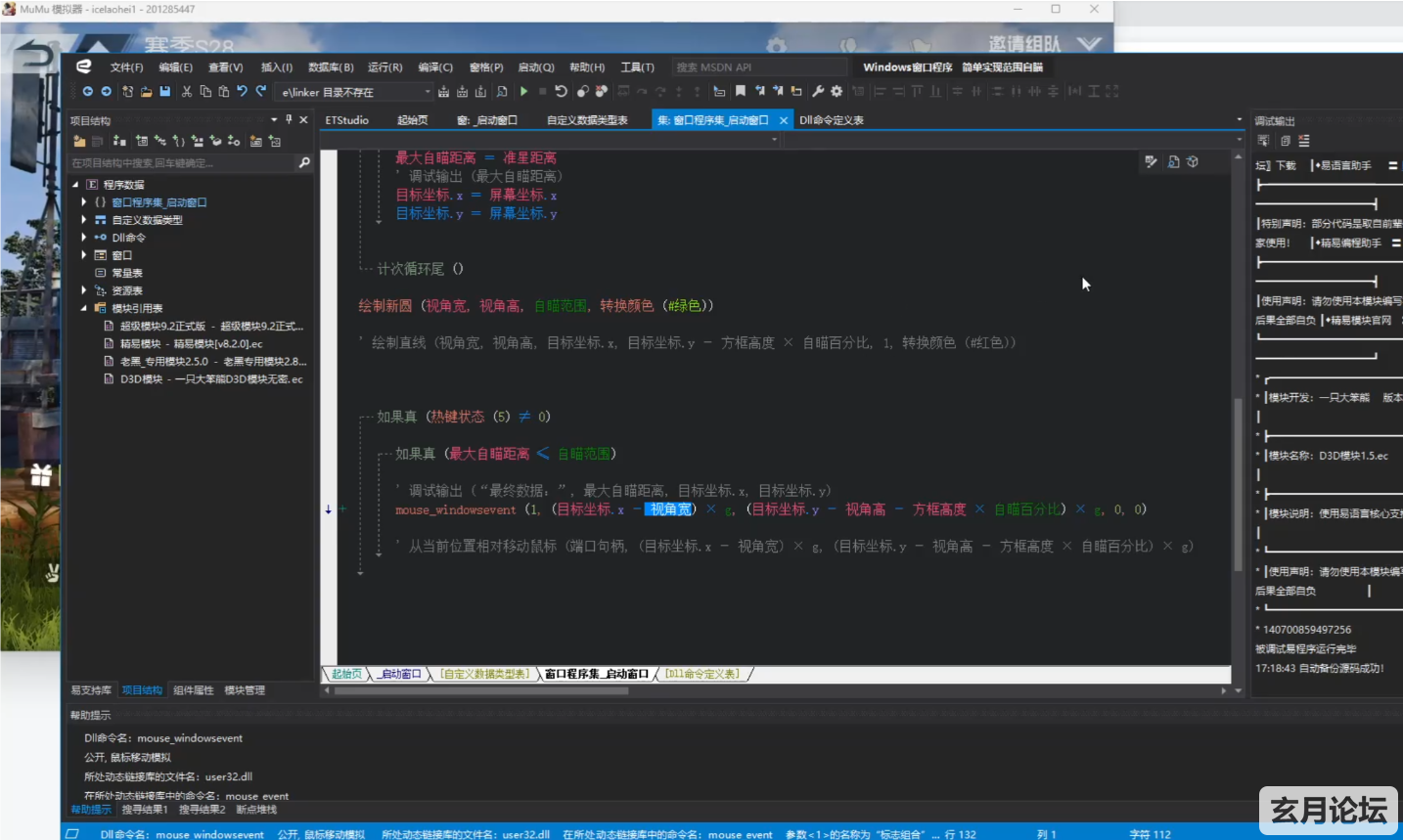The image size is (1403, 840).
Task: Click the 易语言助手 link in debug output
Action: [x=1345, y=165]
